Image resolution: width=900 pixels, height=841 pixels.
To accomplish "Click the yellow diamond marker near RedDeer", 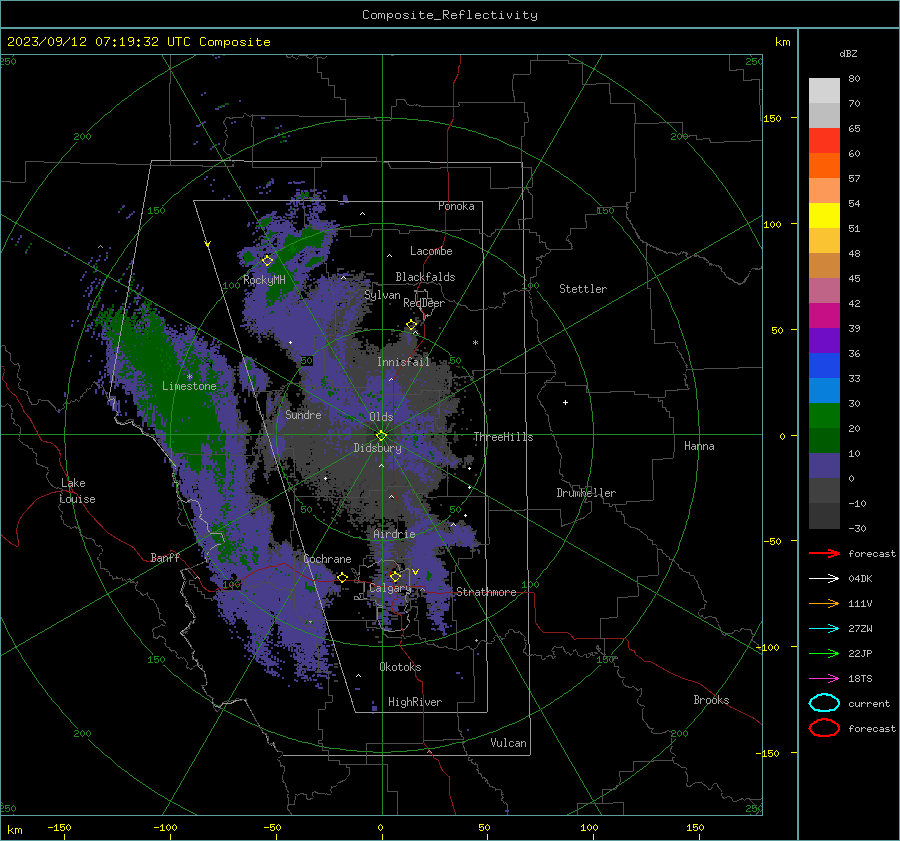I will click(x=411, y=325).
